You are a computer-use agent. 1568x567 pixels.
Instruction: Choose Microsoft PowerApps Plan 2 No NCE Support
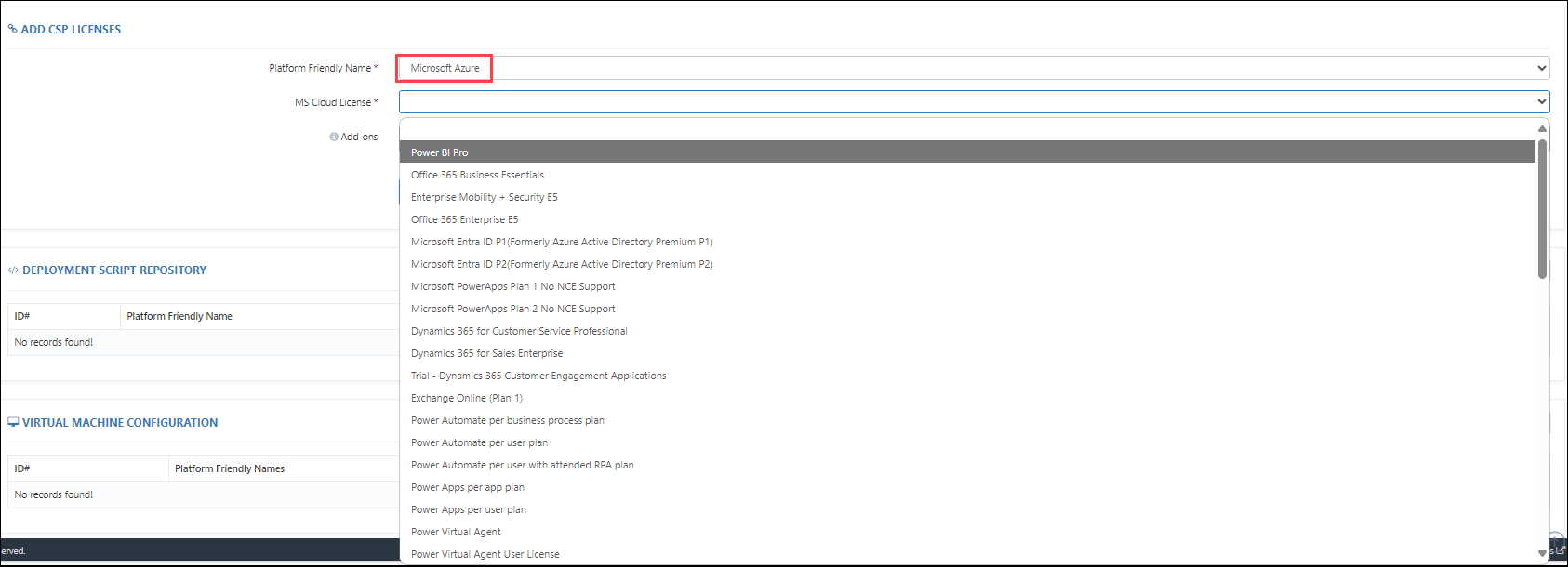click(967, 309)
